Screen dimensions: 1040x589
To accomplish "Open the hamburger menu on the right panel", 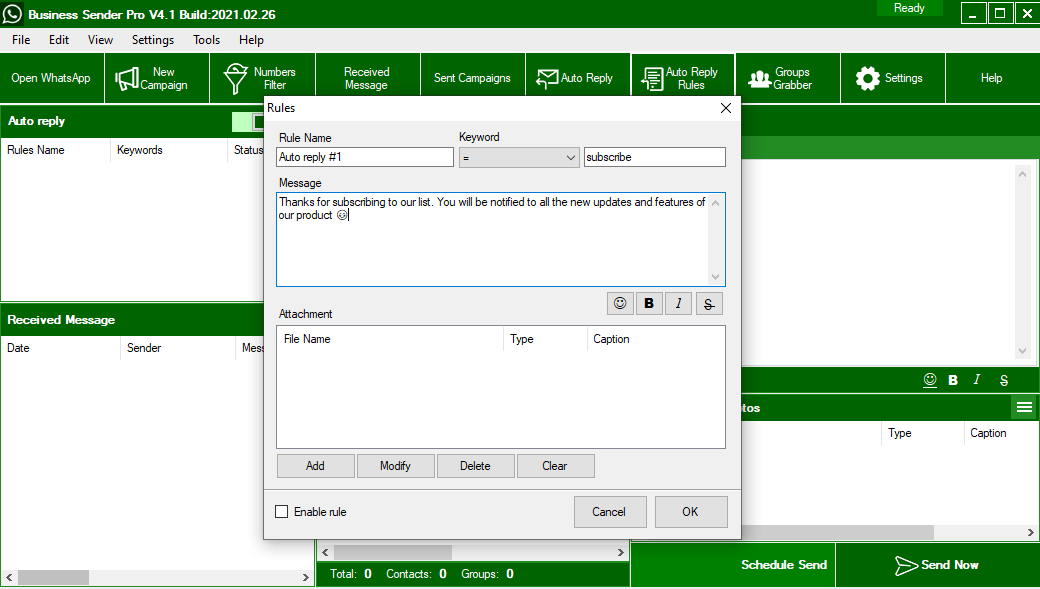I will [1023, 407].
